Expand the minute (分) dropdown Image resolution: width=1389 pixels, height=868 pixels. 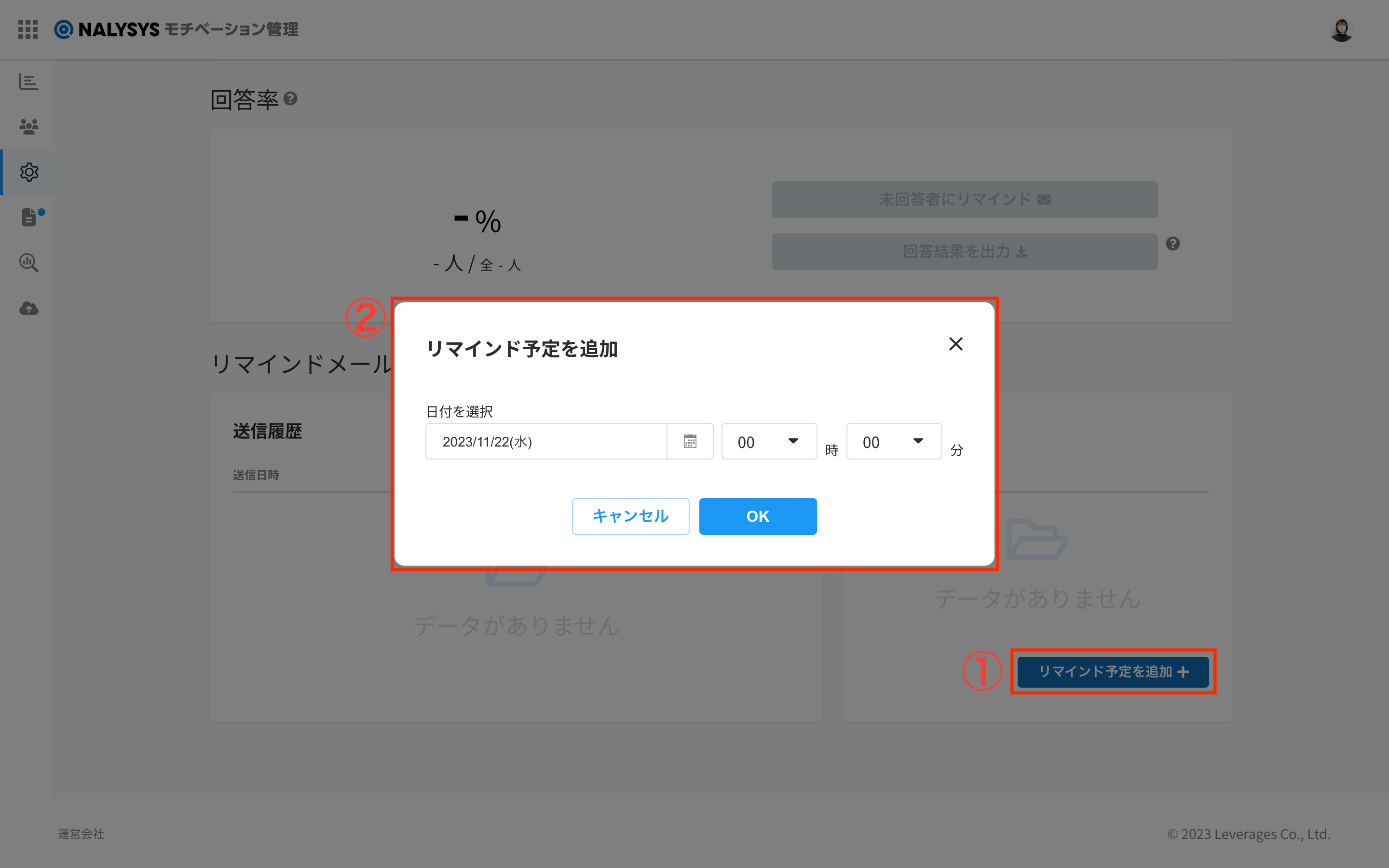point(894,441)
